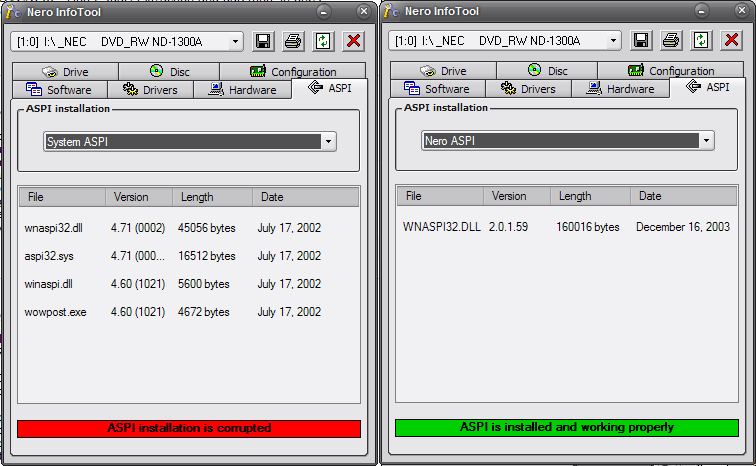Image resolution: width=756 pixels, height=466 pixels.
Task: Click Date column header in left window
Action: click(306, 197)
